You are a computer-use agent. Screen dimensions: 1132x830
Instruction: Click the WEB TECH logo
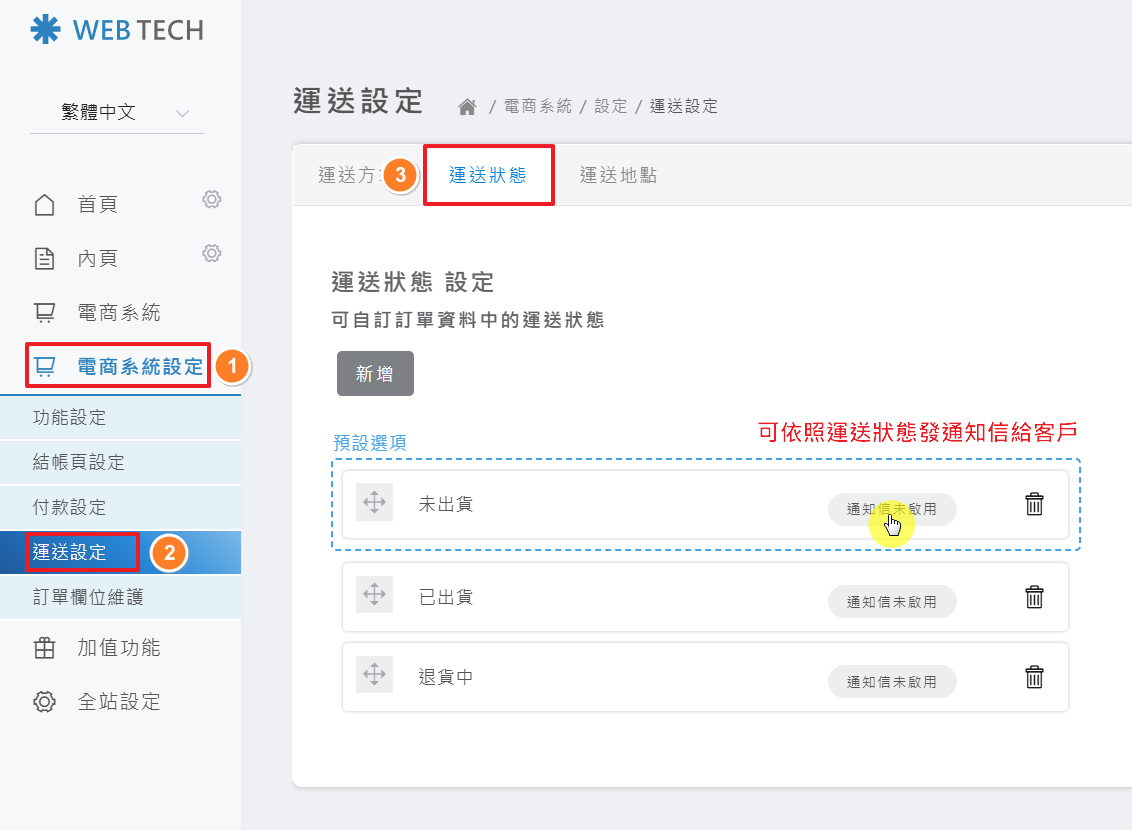pyautogui.click(x=117, y=30)
